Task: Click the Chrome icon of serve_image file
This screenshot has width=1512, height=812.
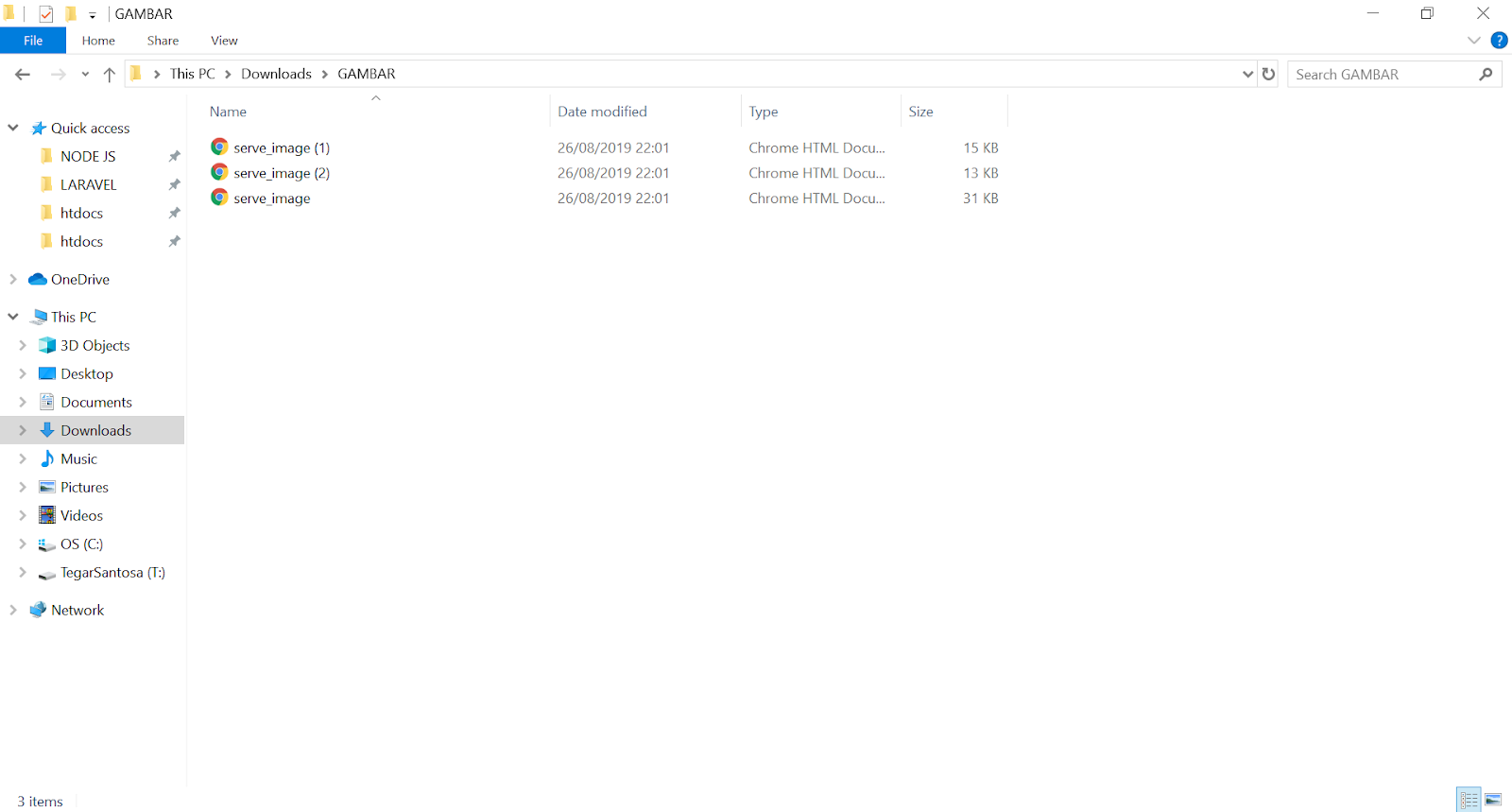Action: pyautogui.click(x=219, y=197)
